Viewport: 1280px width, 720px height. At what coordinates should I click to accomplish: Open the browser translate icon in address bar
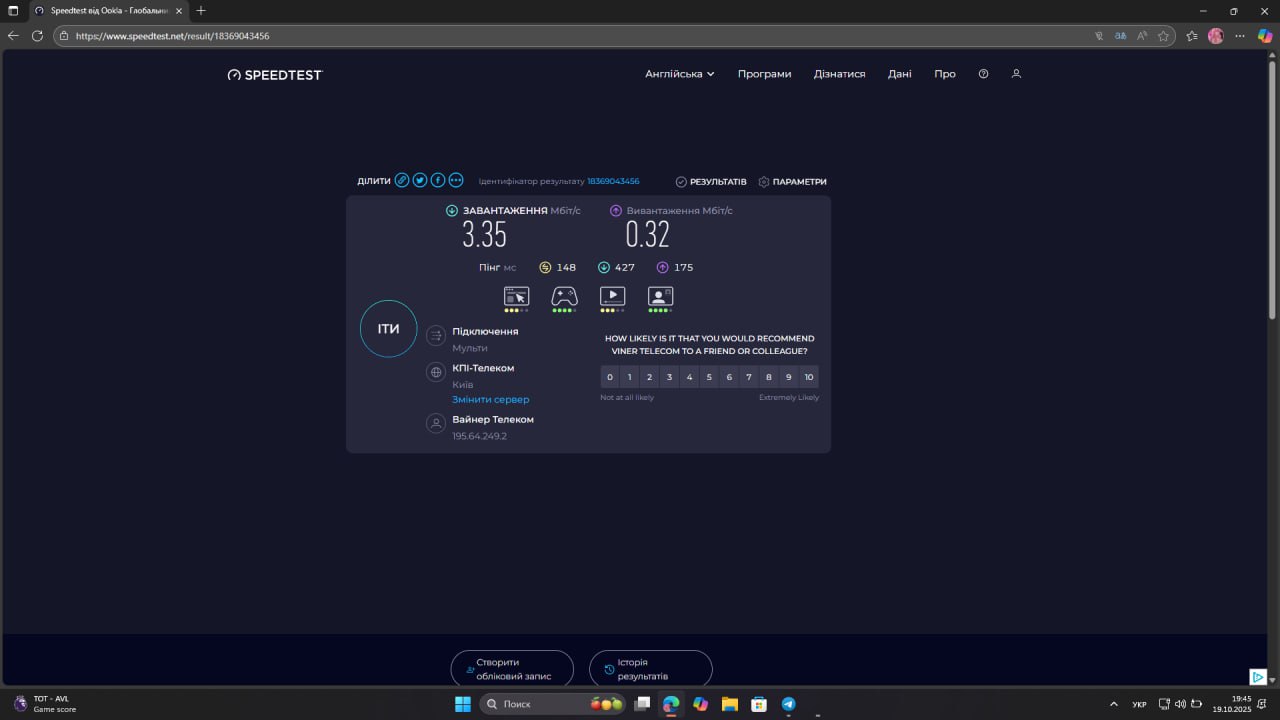[x=1120, y=35]
